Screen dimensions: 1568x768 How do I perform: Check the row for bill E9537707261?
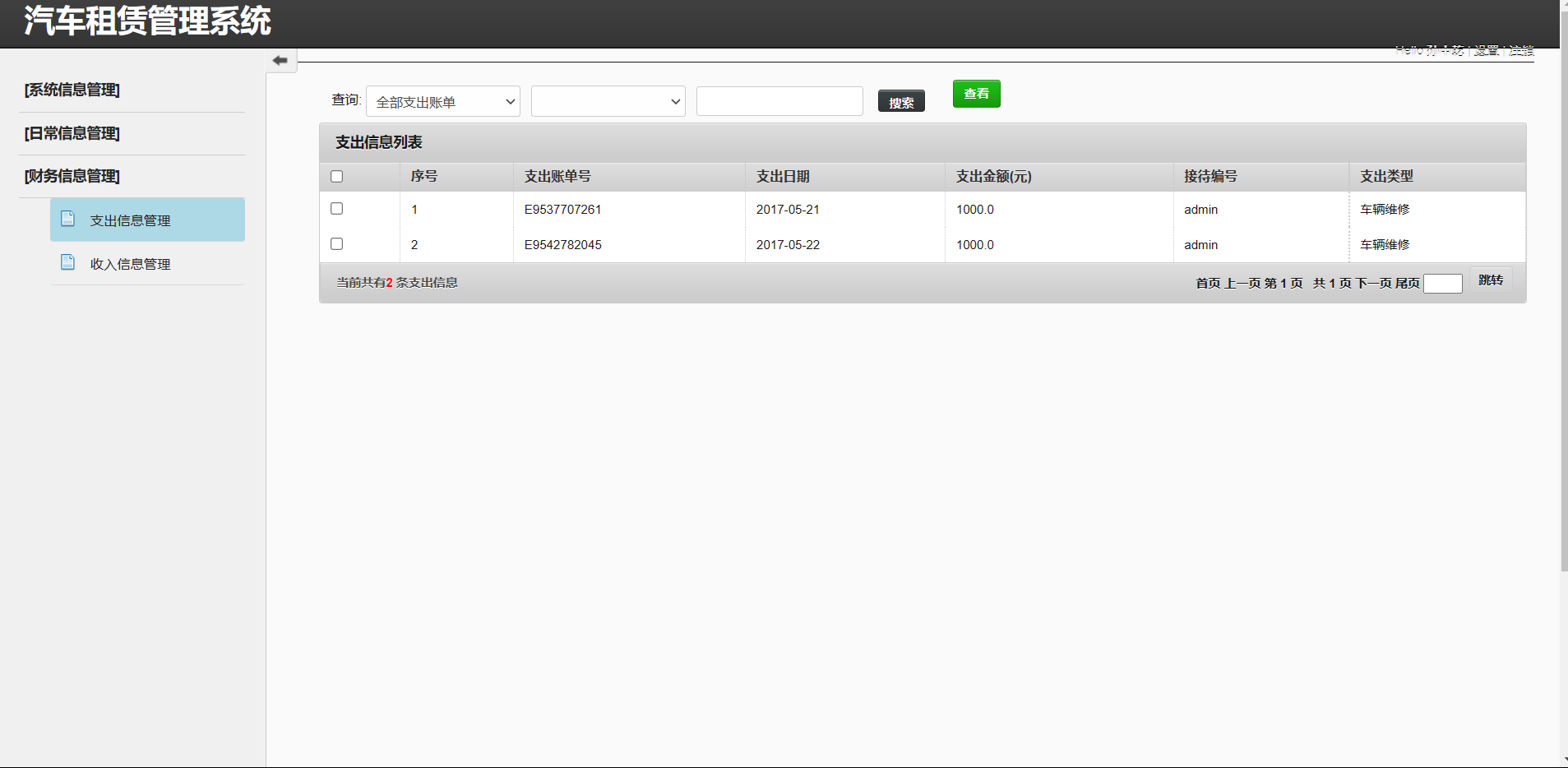336,209
